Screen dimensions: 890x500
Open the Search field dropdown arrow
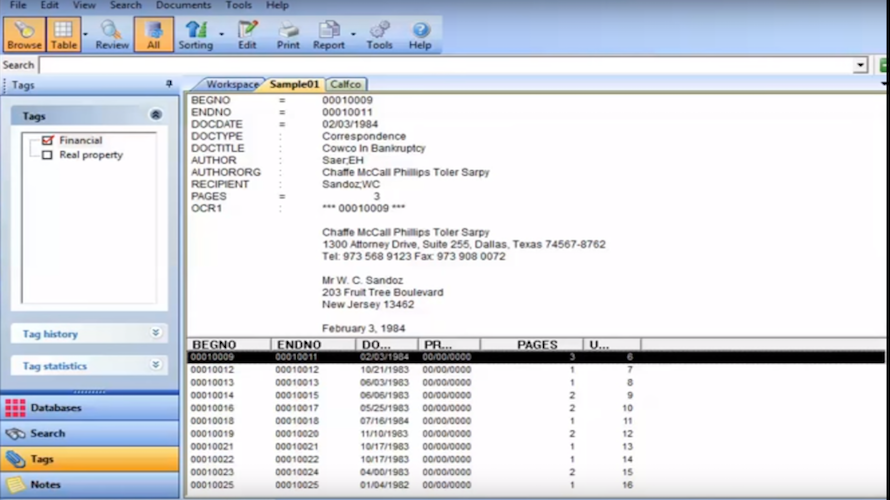(x=860, y=65)
